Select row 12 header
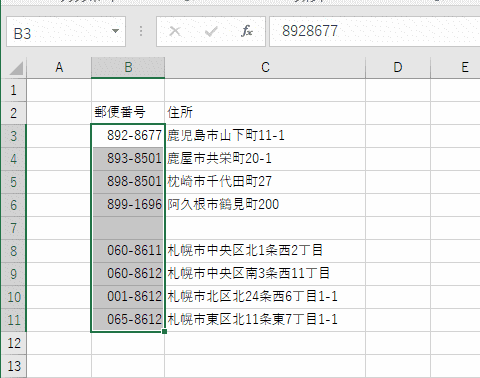480x378 pixels. point(13,343)
